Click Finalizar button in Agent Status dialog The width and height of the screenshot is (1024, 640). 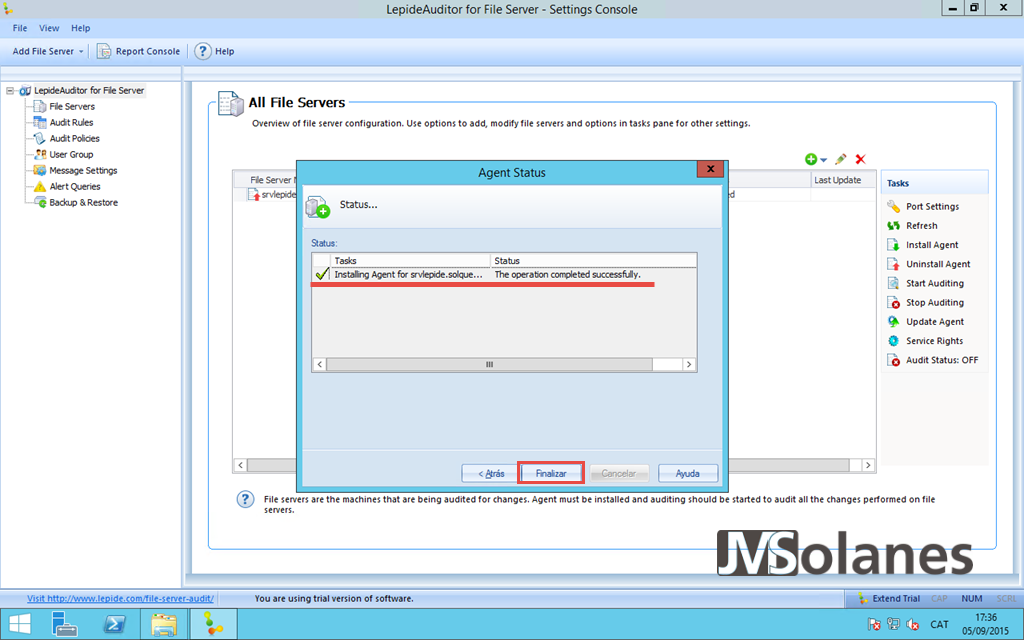pyautogui.click(x=551, y=473)
